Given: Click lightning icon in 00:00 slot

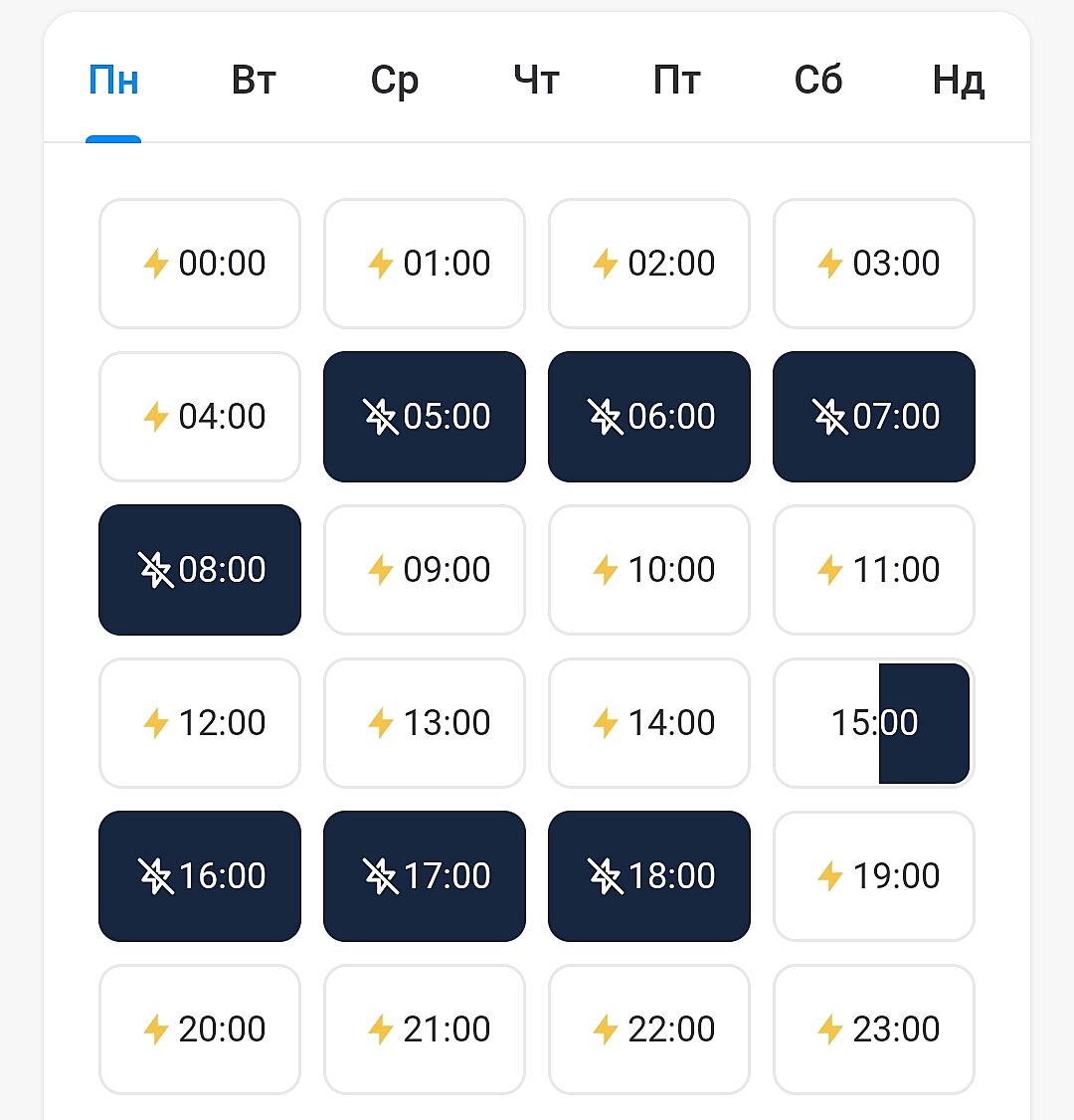Looking at the screenshot, I should [x=156, y=264].
